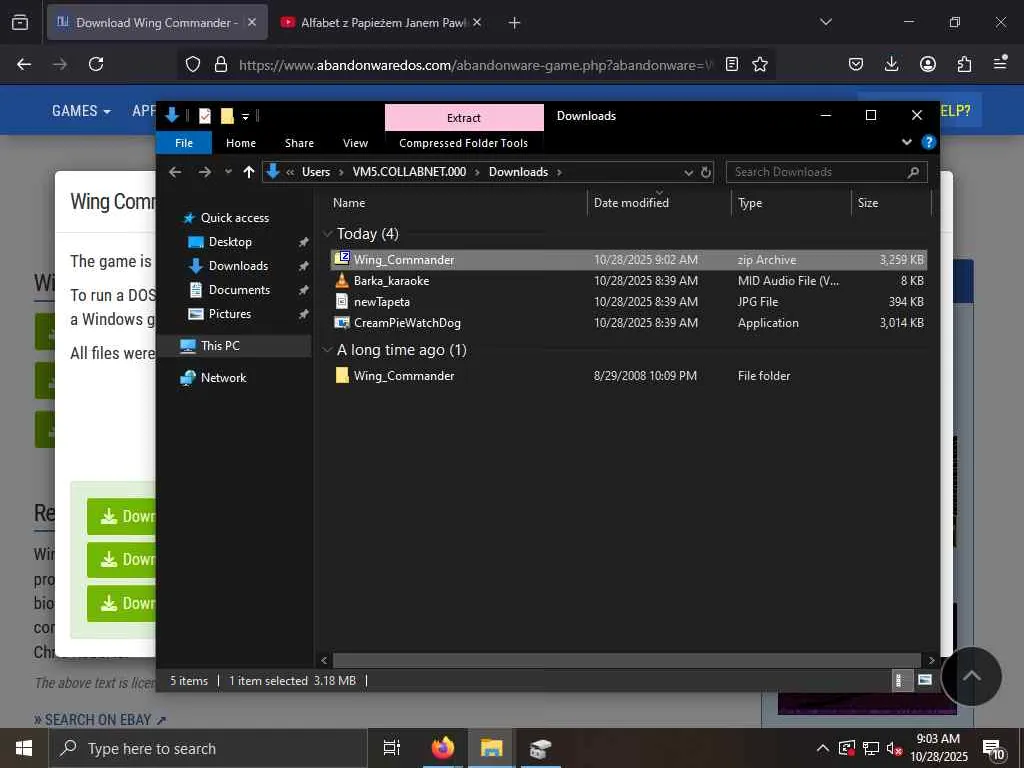Switch to Large icons view in status bar

(924, 680)
